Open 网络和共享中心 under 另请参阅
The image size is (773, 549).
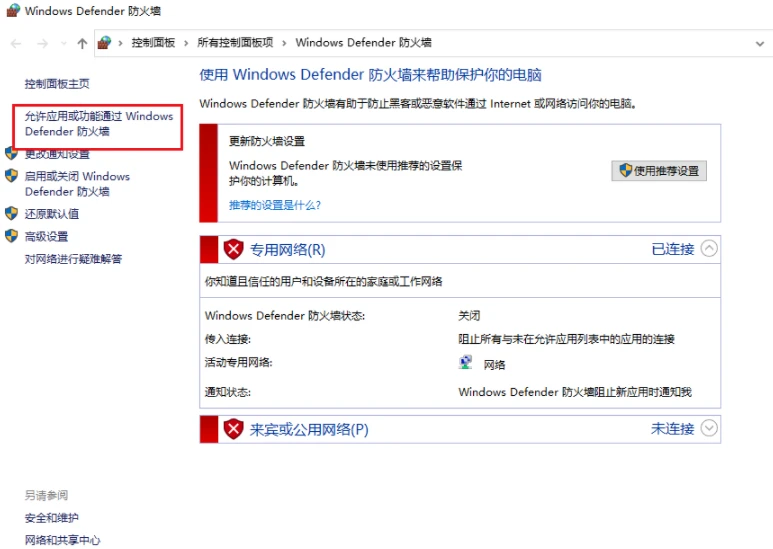[62, 540]
